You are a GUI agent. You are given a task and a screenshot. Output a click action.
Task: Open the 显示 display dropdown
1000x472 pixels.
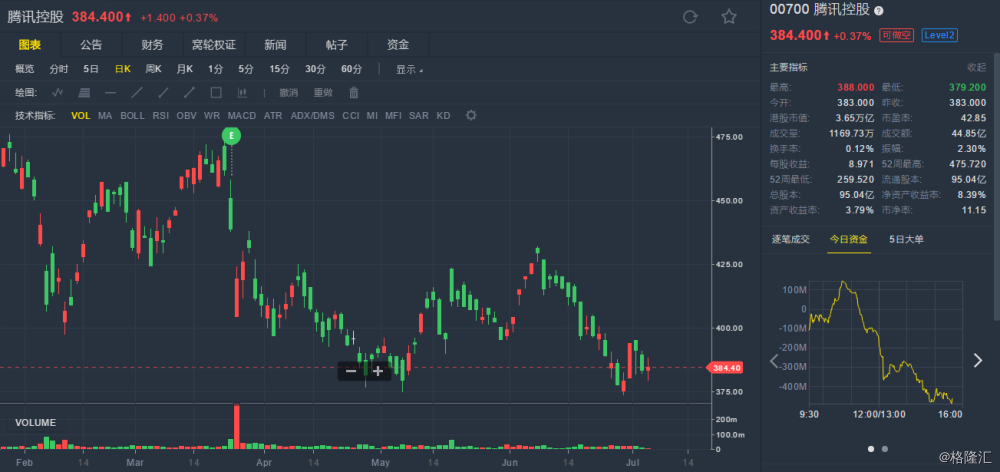click(409, 70)
